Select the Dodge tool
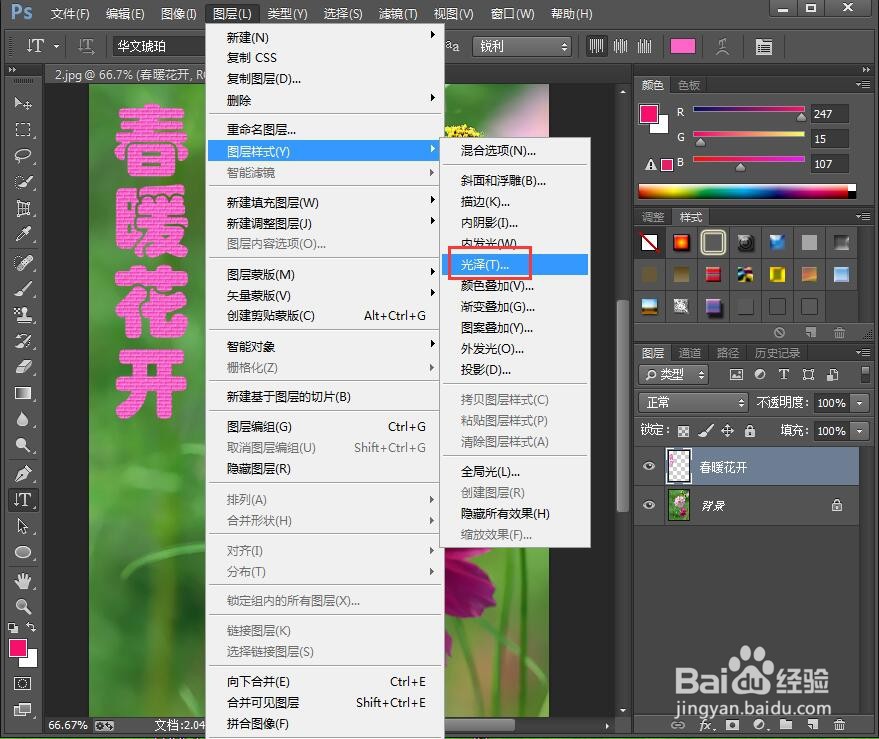 [23, 445]
